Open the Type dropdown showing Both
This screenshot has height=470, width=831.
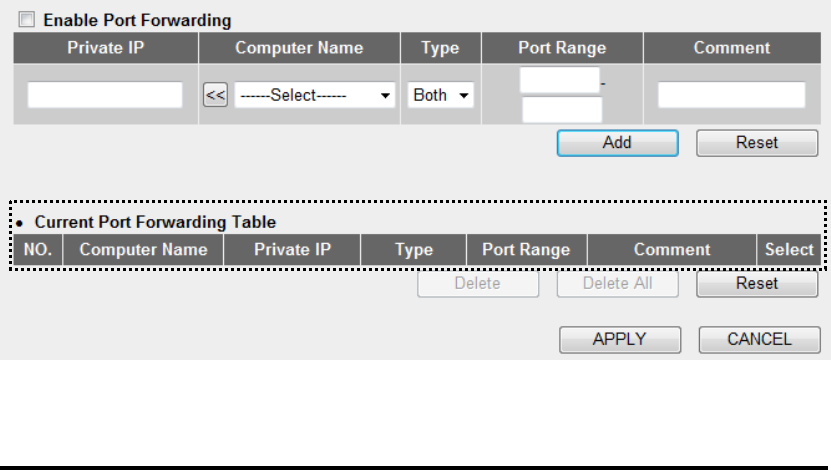coord(440,95)
